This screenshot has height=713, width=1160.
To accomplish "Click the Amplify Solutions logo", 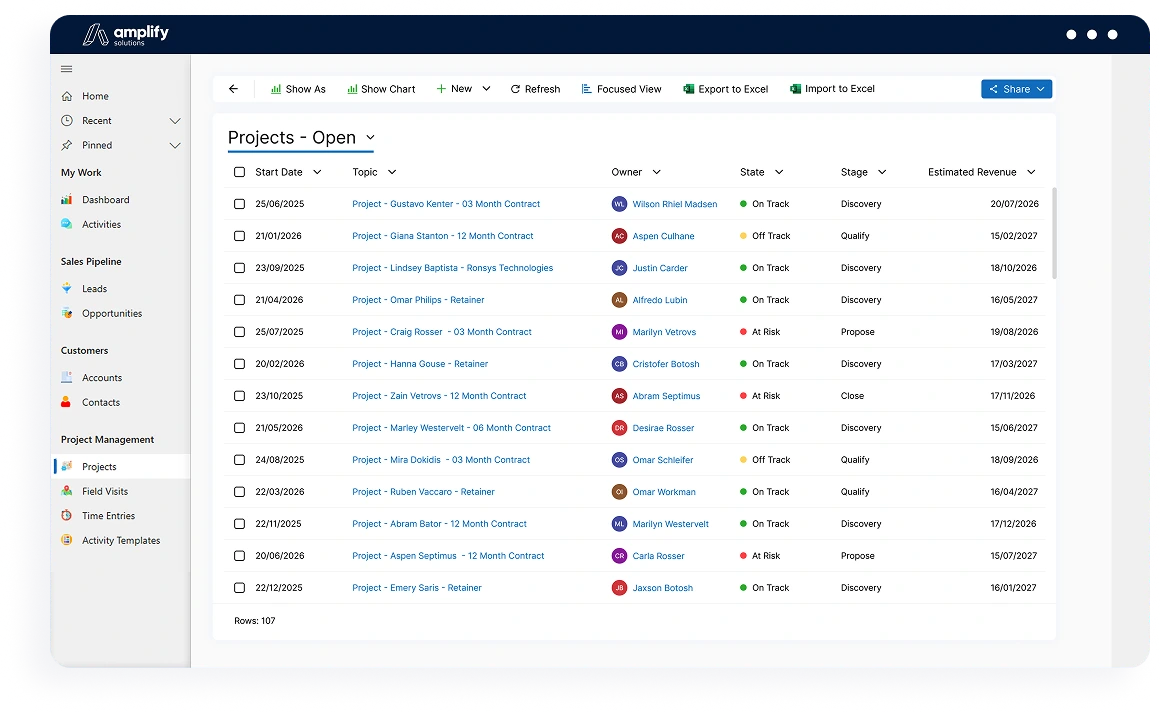I will point(126,34).
